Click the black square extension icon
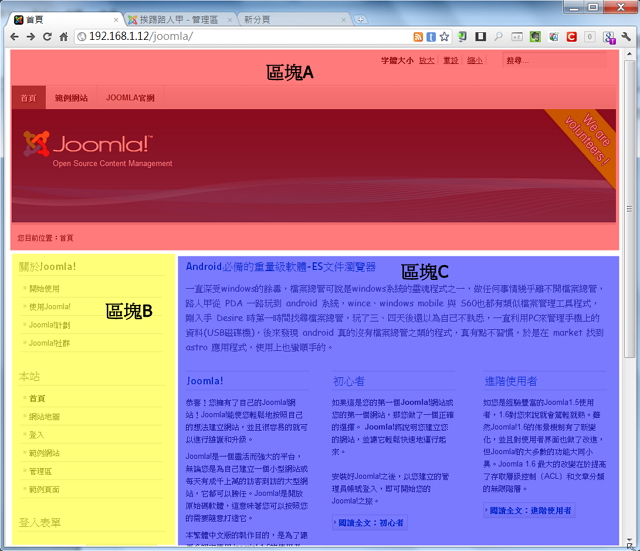Screen dimensions: 640x551 (x=480, y=37)
